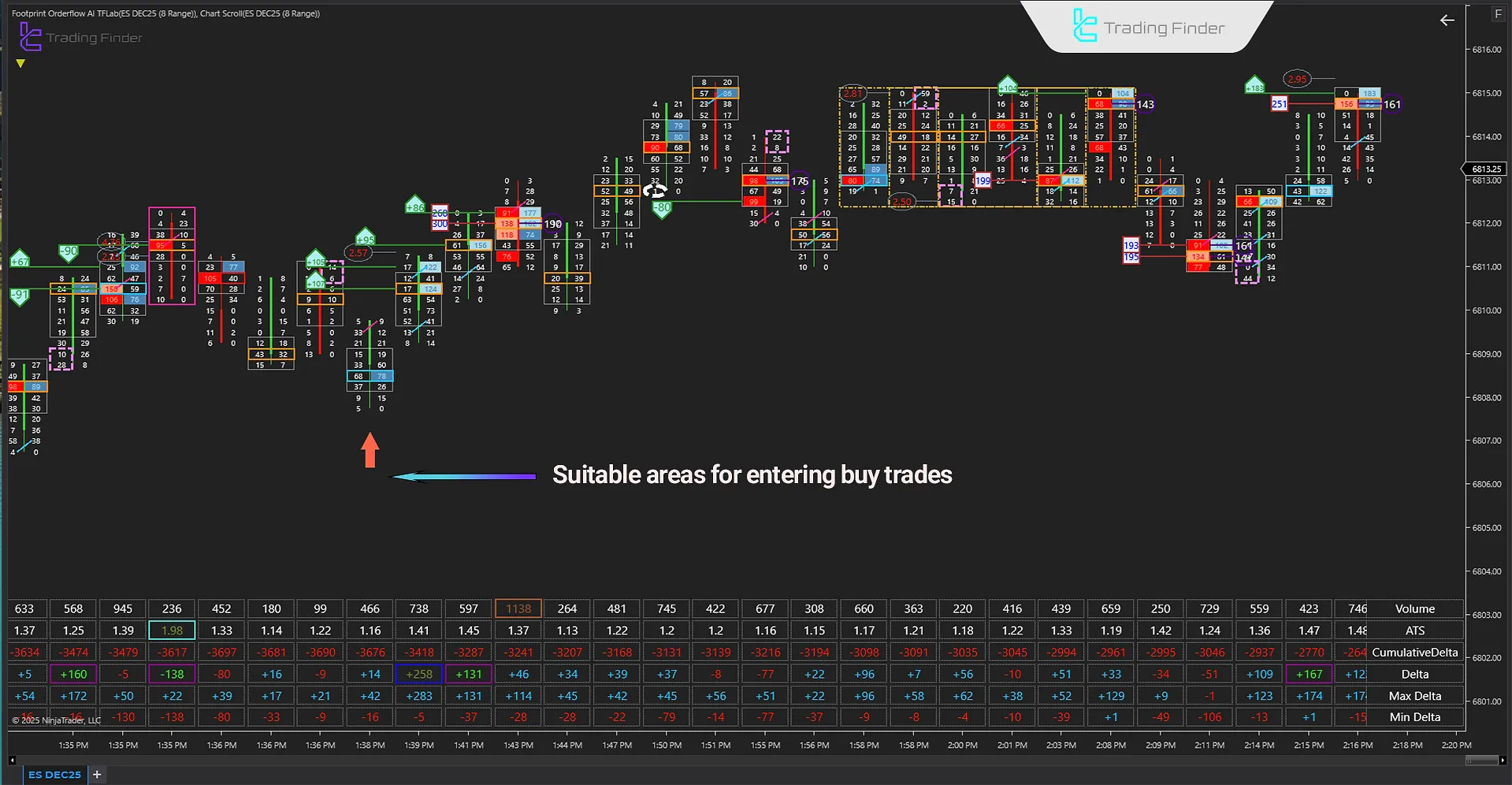The height and width of the screenshot is (785, 1512).
Task: Click the back arrow icon near top right
Action: coord(1447,20)
